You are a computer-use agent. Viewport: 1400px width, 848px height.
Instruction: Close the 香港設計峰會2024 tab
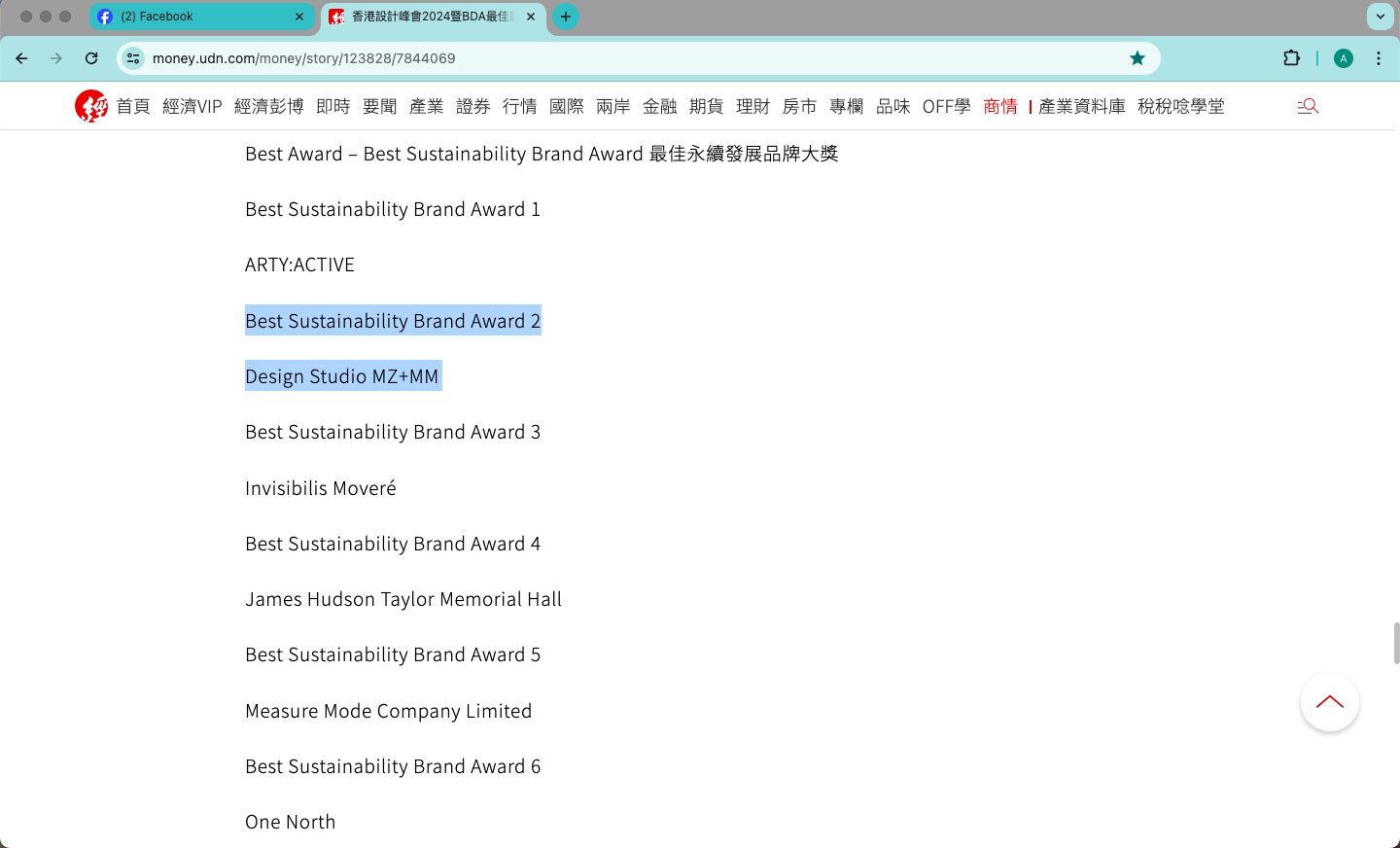pos(531,17)
